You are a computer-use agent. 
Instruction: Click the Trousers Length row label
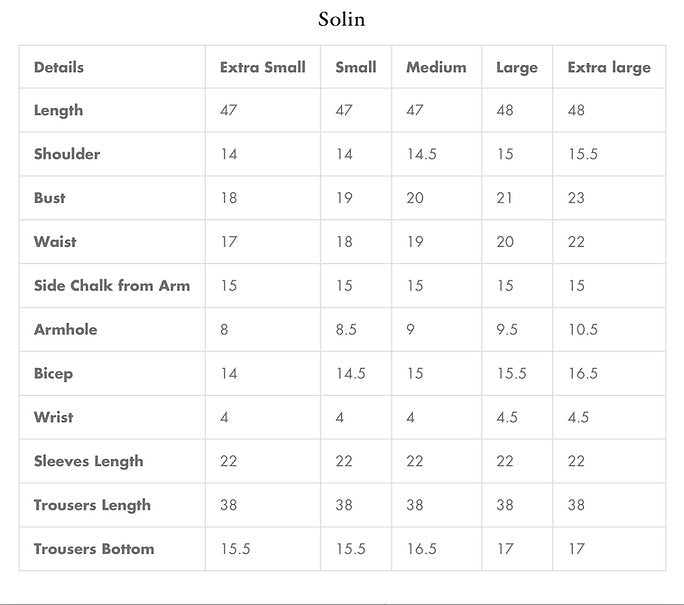pyautogui.click(x=92, y=505)
